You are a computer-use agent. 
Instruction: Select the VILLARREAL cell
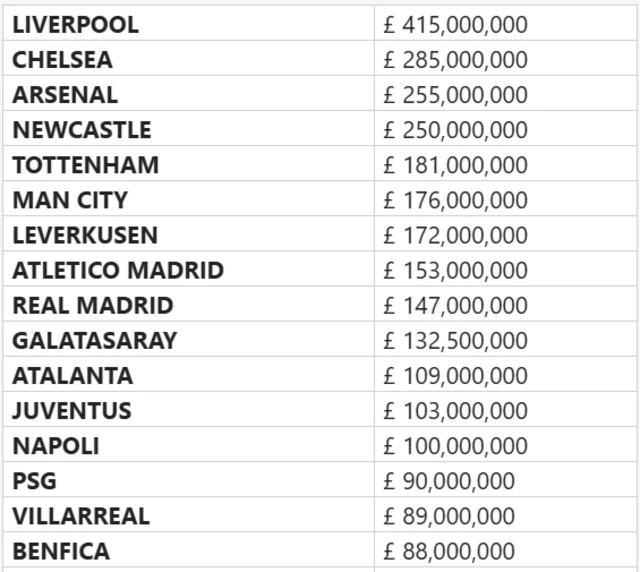click(81, 516)
